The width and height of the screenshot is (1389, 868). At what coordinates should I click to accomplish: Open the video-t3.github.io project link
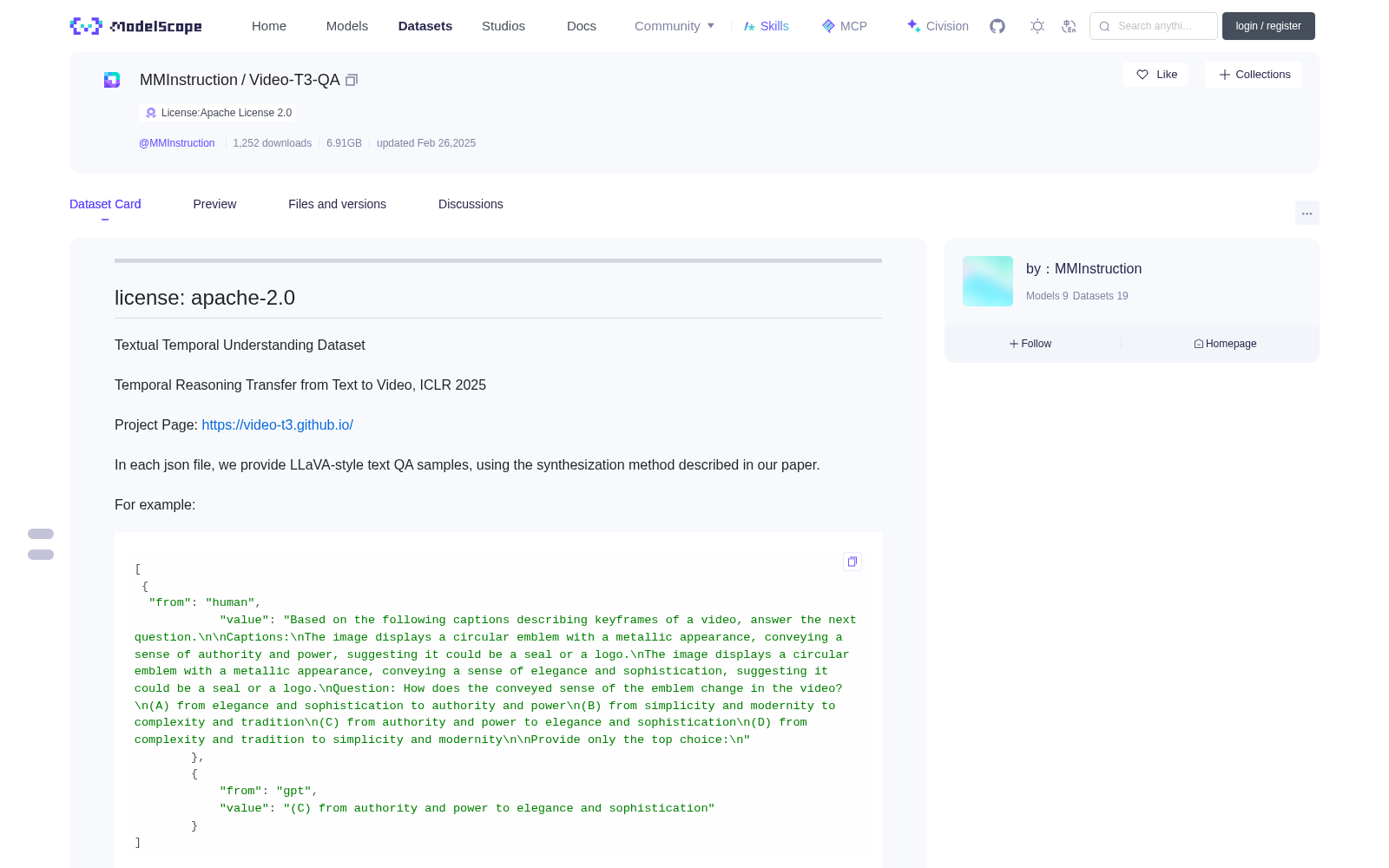coord(278,424)
